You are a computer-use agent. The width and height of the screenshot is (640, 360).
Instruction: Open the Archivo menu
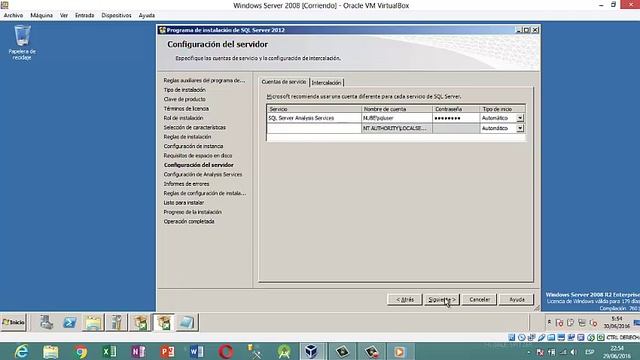(13, 15)
